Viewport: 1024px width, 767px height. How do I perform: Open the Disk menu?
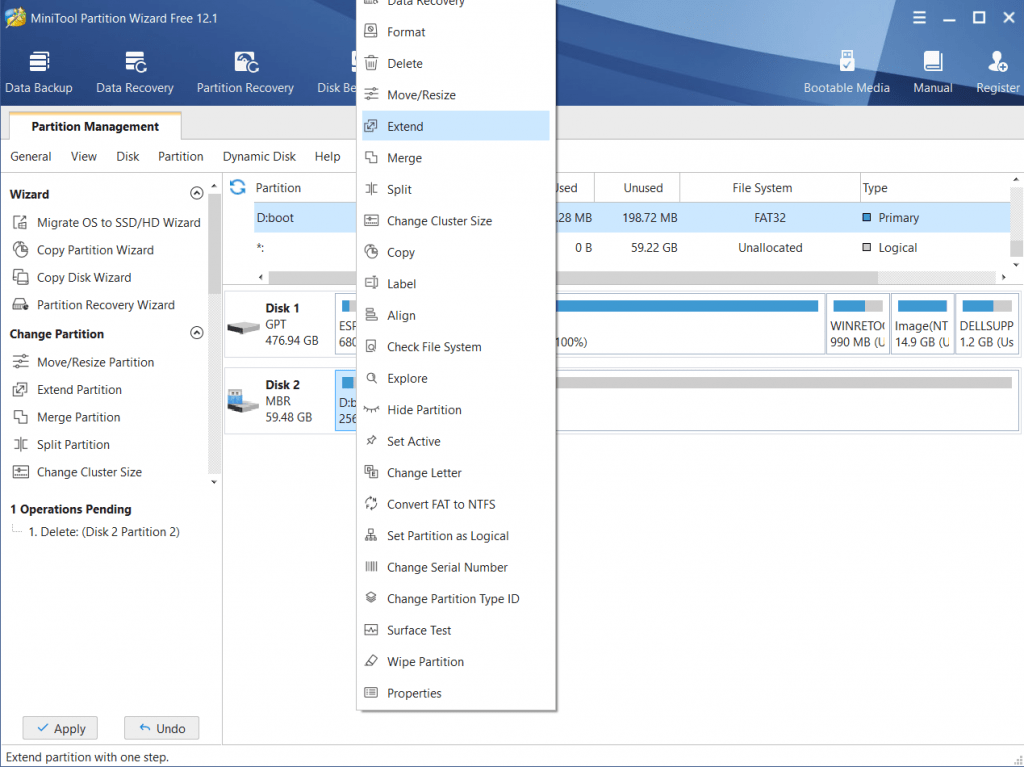[127, 156]
